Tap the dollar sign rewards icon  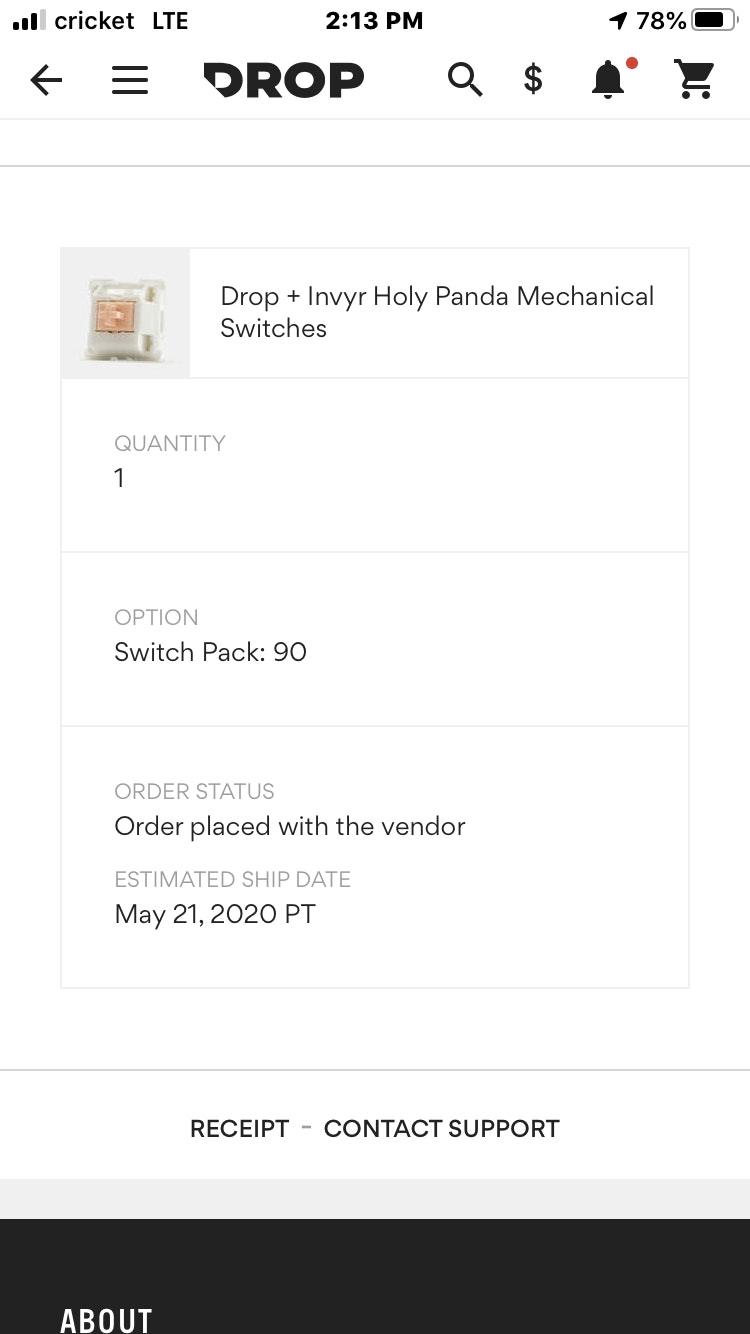tap(533, 79)
